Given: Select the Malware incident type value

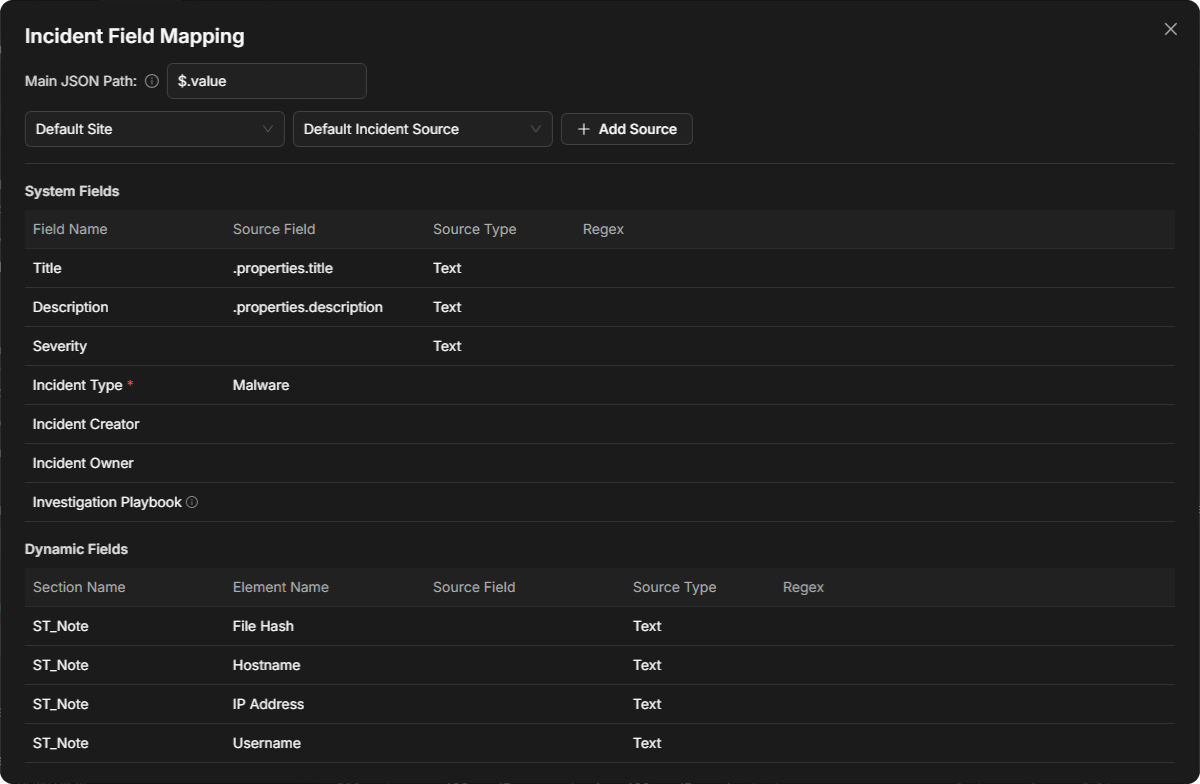Looking at the screenshot, I should [261, 385].
